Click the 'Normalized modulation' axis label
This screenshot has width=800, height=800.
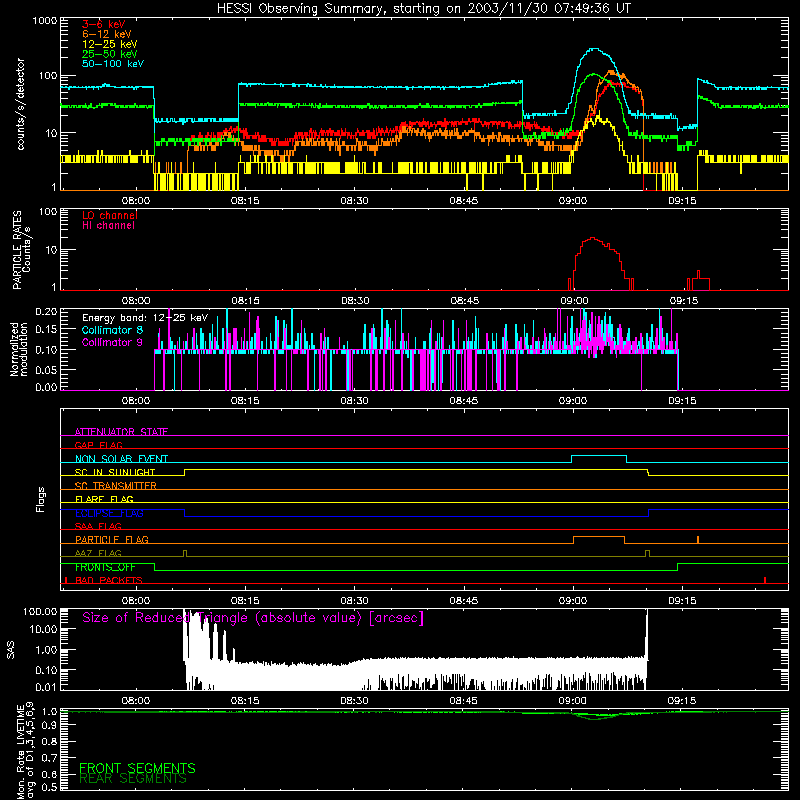click(18, 349)
